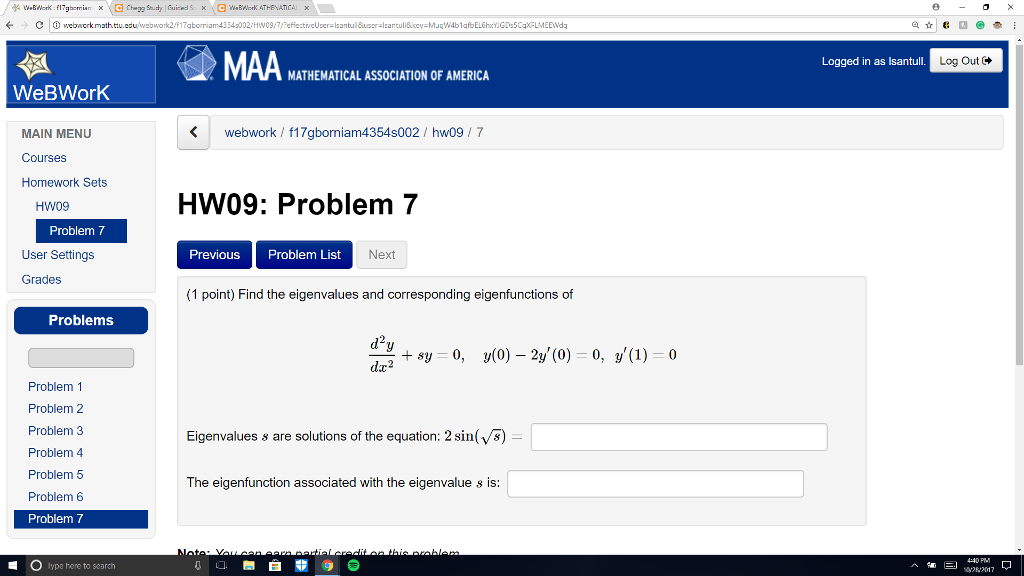
Task: Expand the breadcrumb back chevron above HW09
Action: coord(193,132)
